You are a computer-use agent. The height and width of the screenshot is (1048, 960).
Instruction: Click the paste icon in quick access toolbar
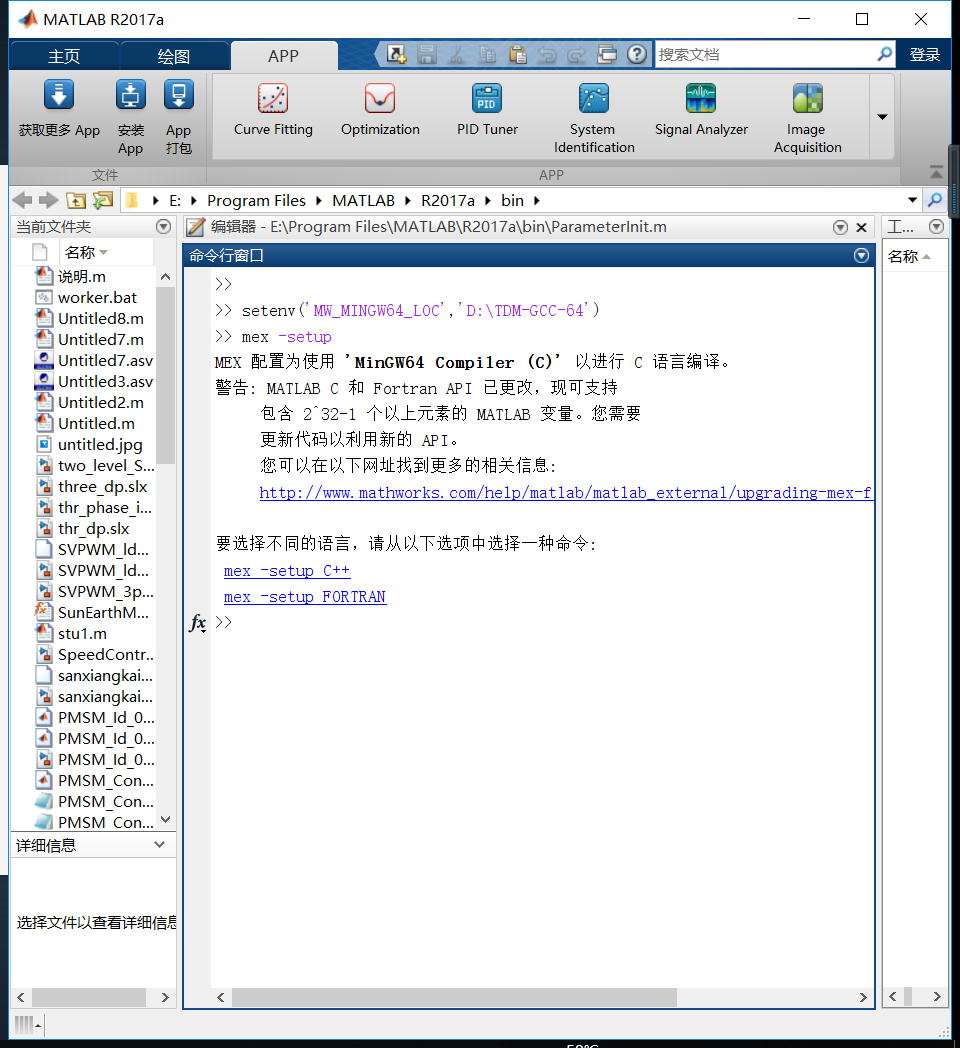(x=518, y=55)
